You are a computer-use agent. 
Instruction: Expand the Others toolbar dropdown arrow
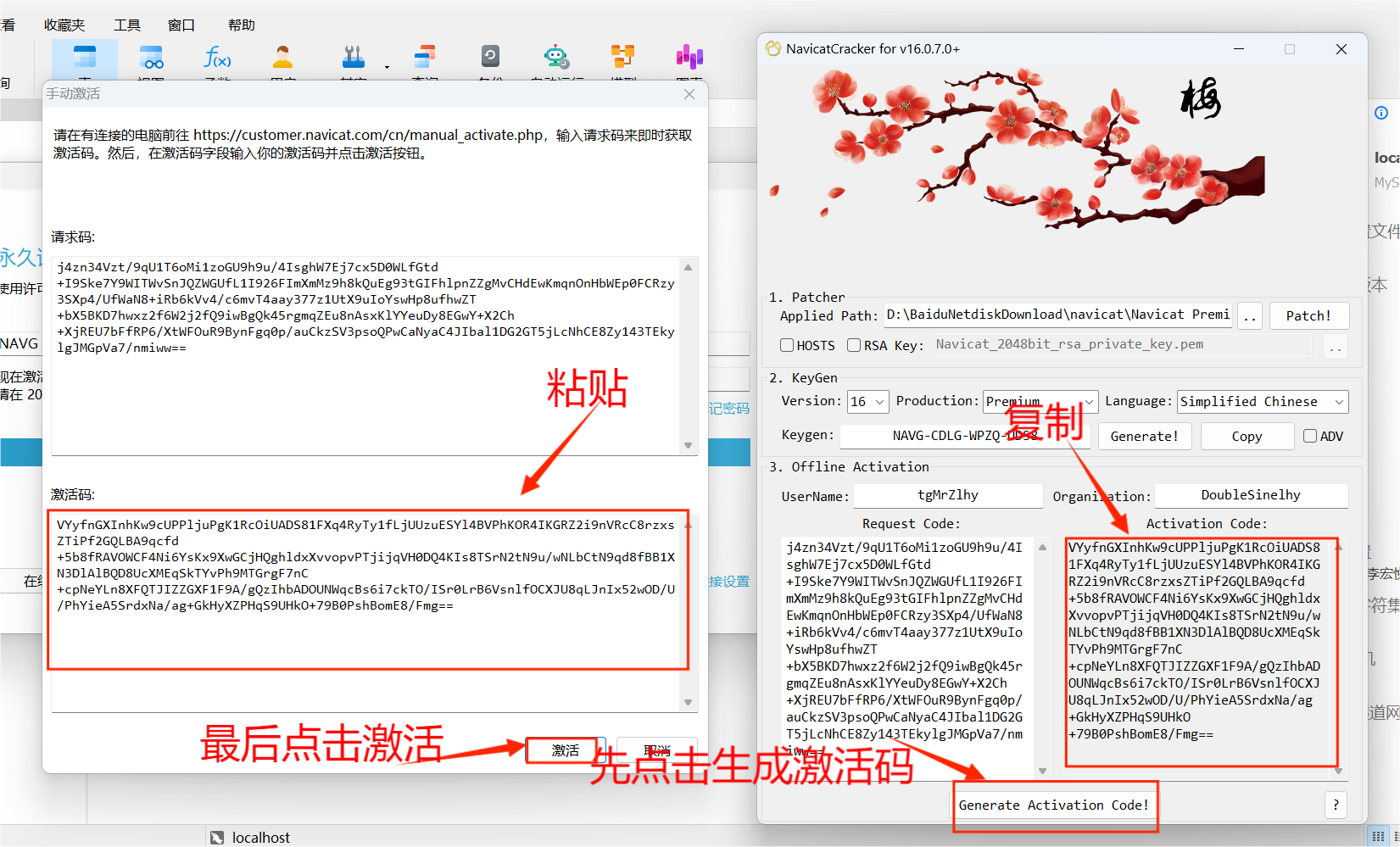tap(387, 66)
